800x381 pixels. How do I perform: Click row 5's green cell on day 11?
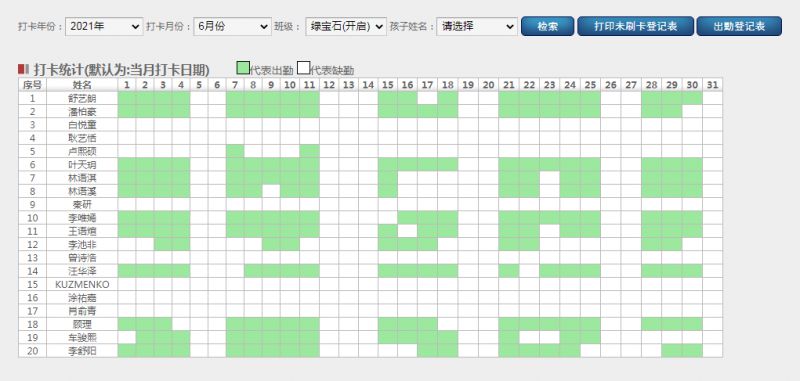(x=309, y=151)
